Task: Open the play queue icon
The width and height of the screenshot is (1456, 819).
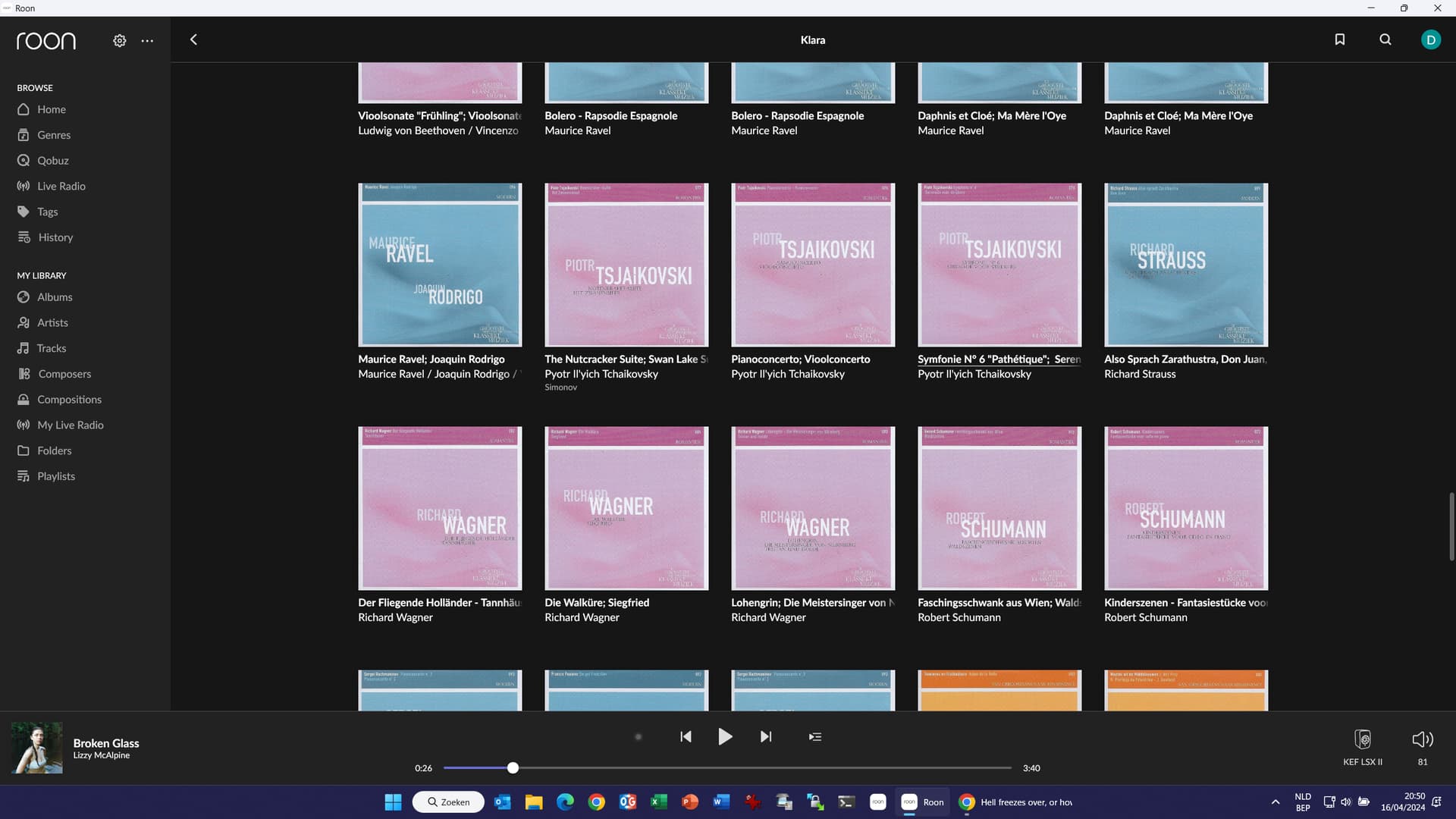Action: [x=815, y=736]
